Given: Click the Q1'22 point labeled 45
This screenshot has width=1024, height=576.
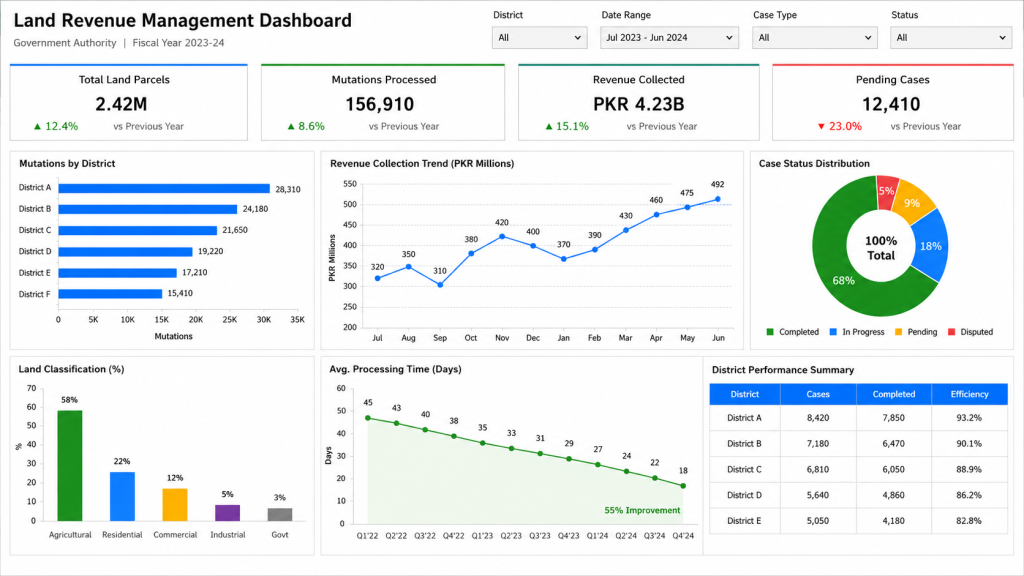Looking at the screenshot, I should click(x=368, y=418).
